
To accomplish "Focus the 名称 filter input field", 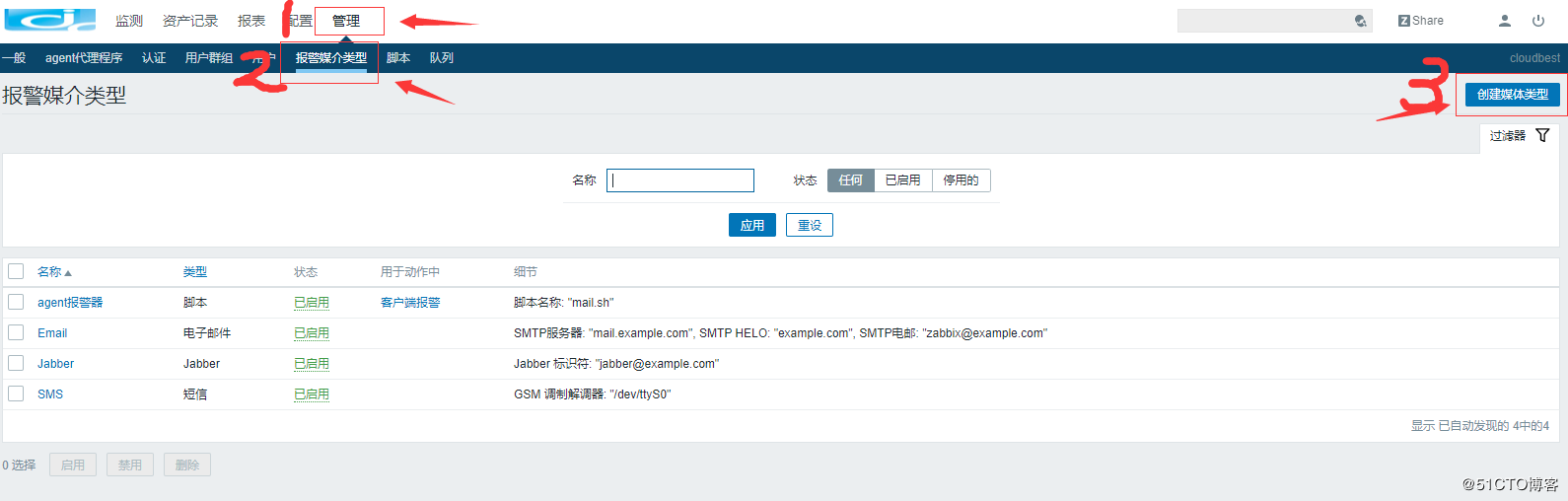I will click(680, 180).
